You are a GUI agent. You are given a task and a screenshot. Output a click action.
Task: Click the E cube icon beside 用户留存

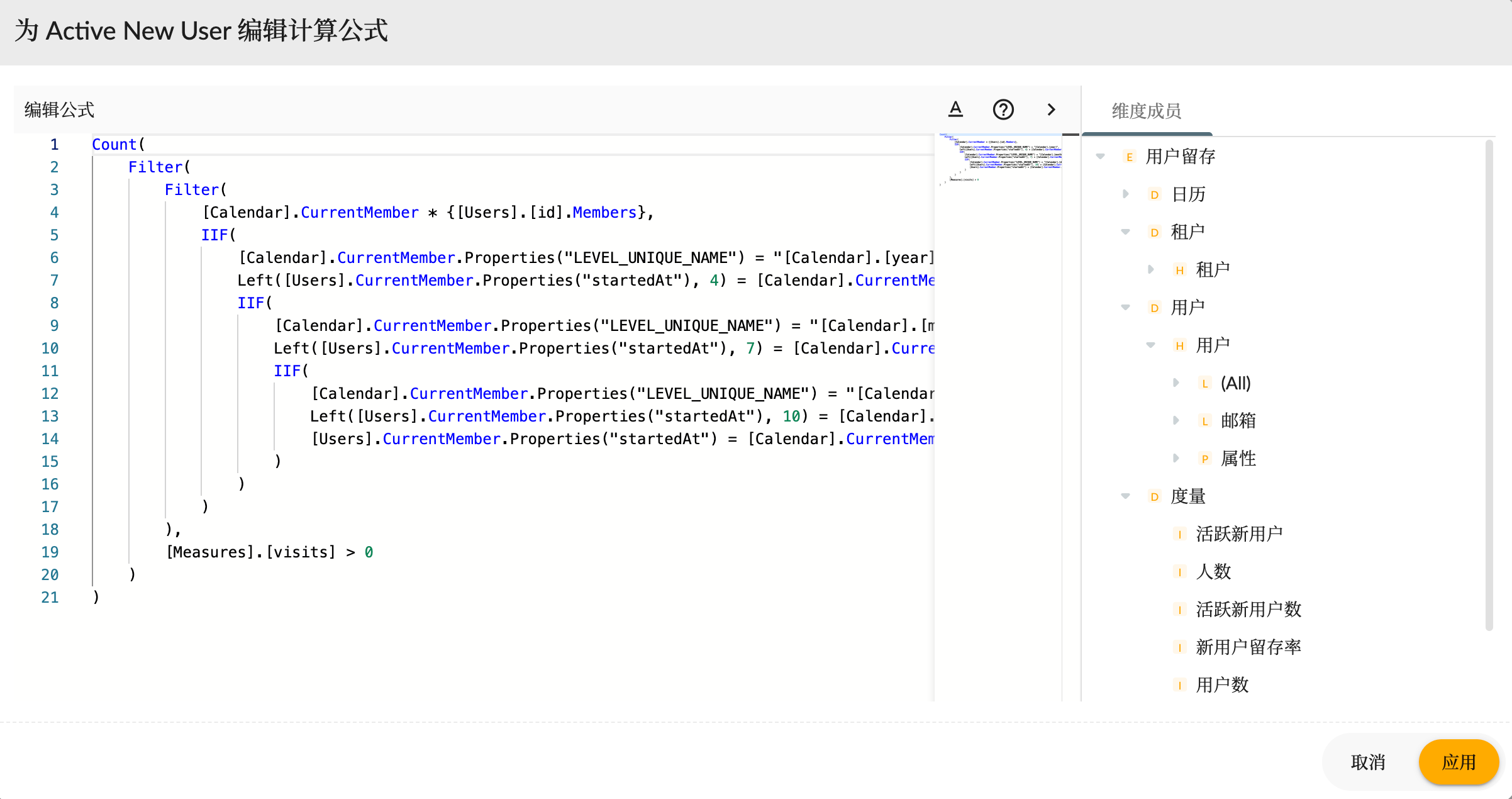(x=1129, y=157)
